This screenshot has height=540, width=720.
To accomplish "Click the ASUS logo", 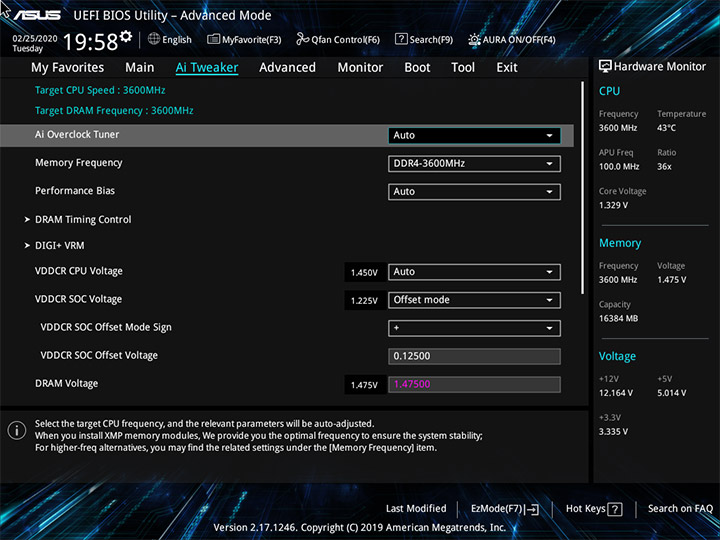I will pos(38,16).
